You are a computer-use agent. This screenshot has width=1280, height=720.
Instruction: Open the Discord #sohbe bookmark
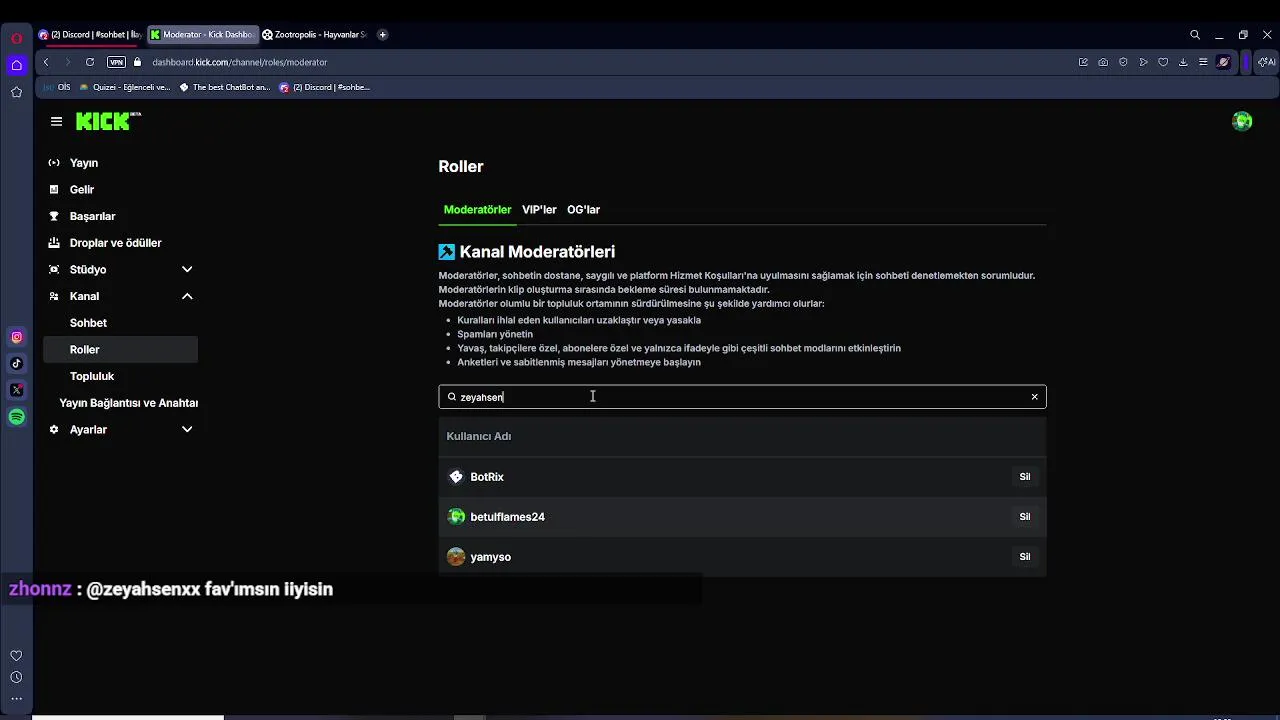coord(324,87)
